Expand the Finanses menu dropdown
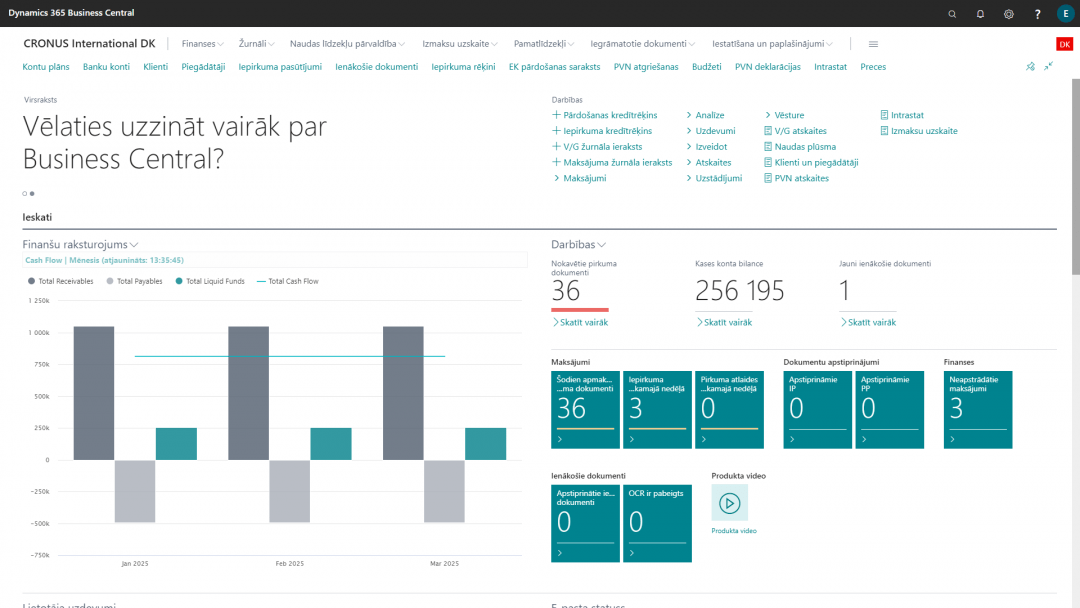 201,43
